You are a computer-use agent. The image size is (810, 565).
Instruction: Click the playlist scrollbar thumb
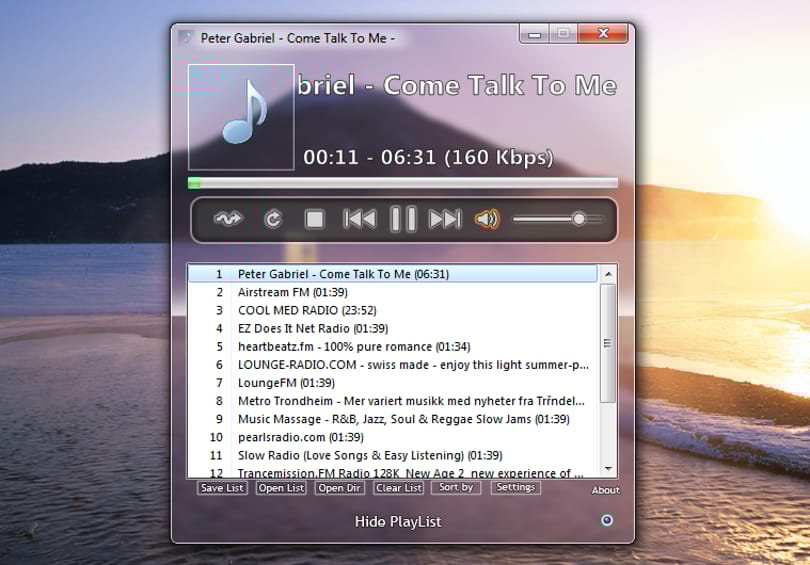click(608, 343)
